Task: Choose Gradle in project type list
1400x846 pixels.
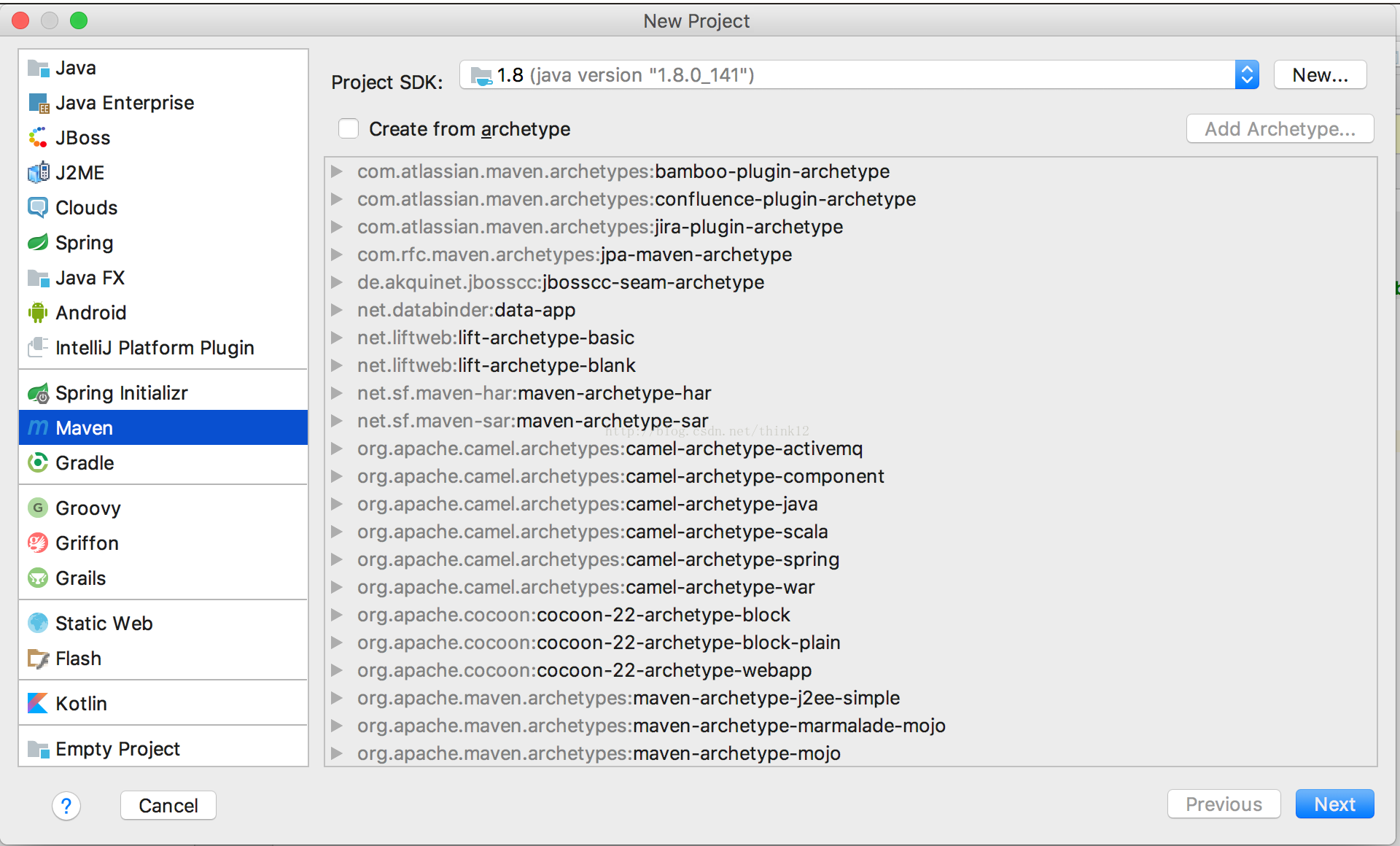Action: (163, 463)
